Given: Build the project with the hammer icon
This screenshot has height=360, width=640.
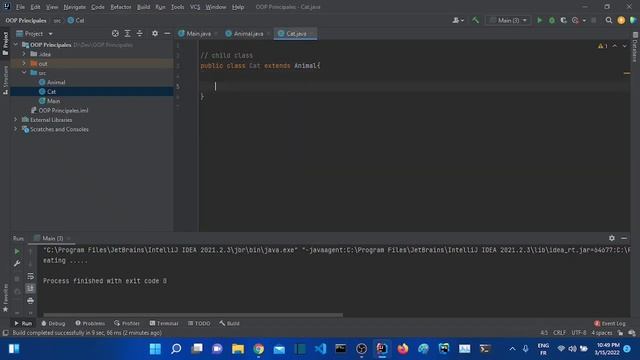Looking at the screenshot, I should pyautogui.click(x=476, y=20).
